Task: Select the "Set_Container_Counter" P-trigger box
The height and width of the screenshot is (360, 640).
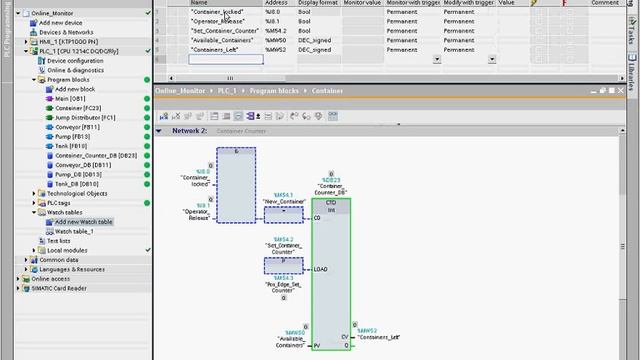Action: (x=284, y=266)
